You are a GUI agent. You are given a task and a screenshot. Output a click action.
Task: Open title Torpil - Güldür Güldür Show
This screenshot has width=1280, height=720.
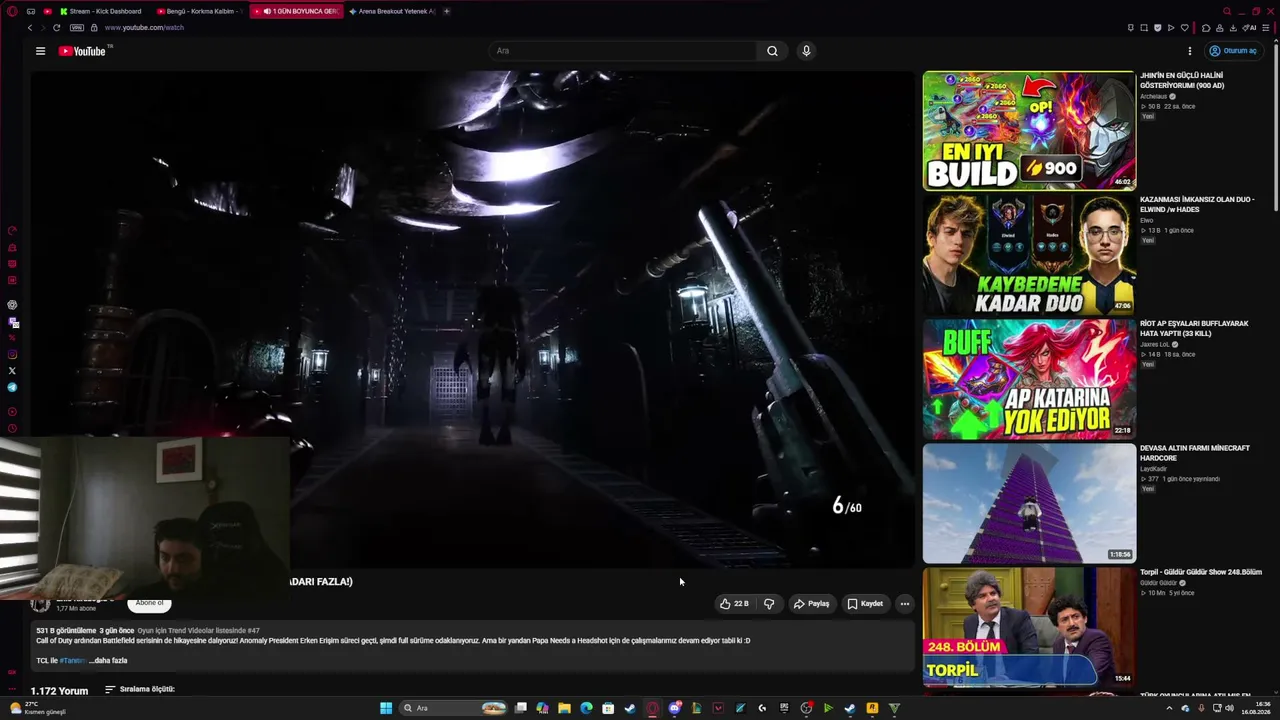tap(1201, 573)
